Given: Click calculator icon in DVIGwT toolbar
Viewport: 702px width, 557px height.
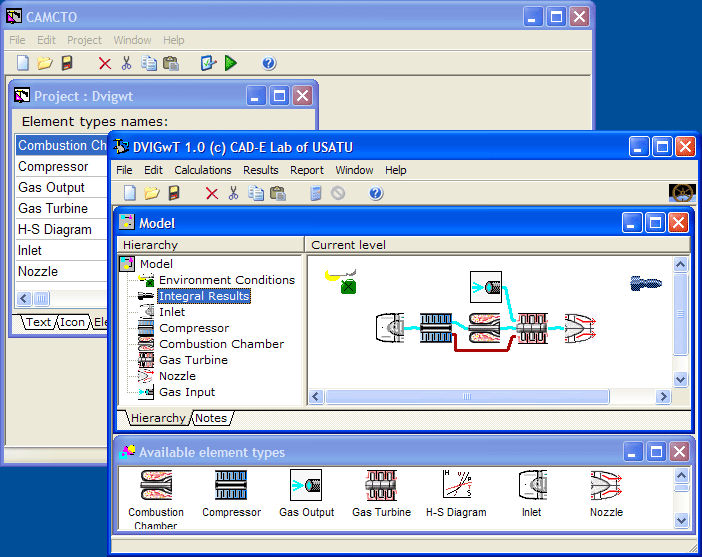Looking at the screenshot, I should click(x=316, y=193).
